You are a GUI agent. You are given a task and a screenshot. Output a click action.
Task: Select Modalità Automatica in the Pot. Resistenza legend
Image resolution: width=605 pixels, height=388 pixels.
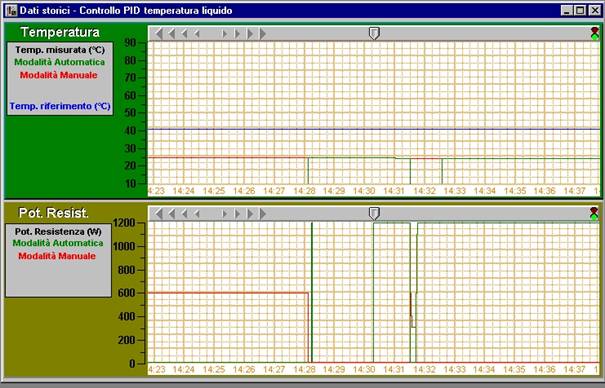[x=58, y=243]
